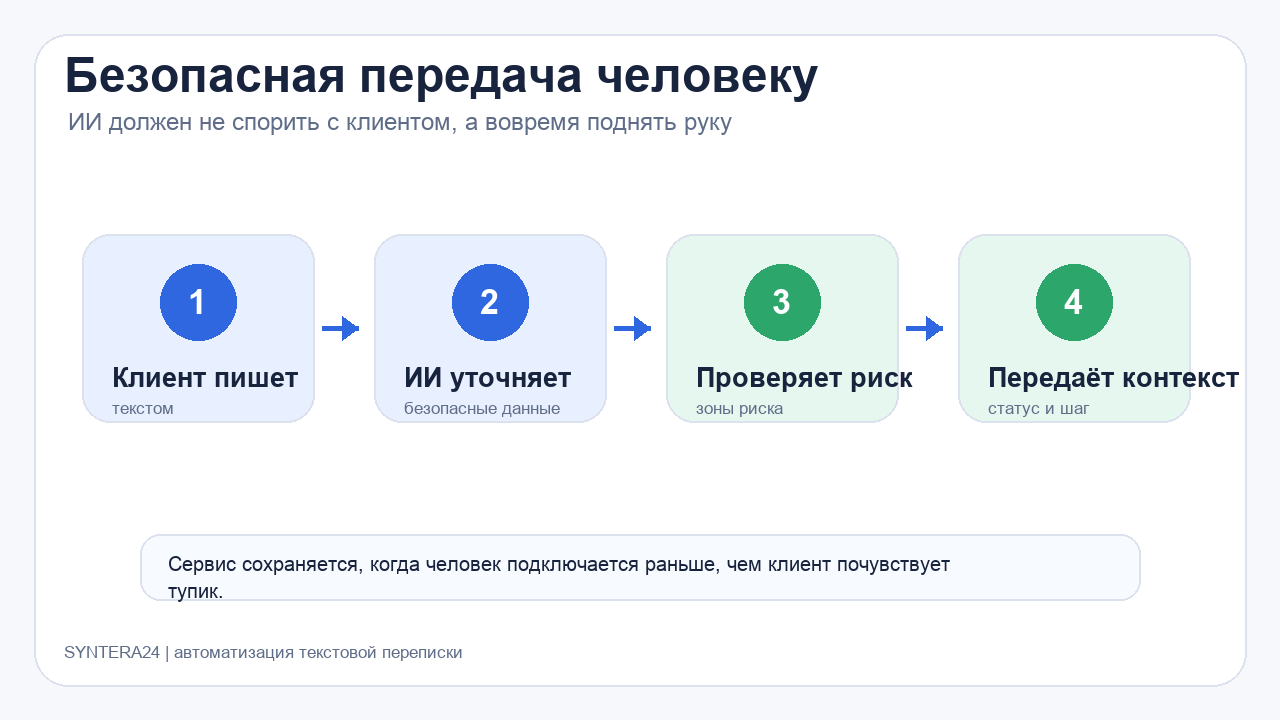The height and width of the screenshot is (720, 1280).
Task: Click the footer text "SYNTERA24 | автоматизация текстовой переписки"
Action: [263, 653]
